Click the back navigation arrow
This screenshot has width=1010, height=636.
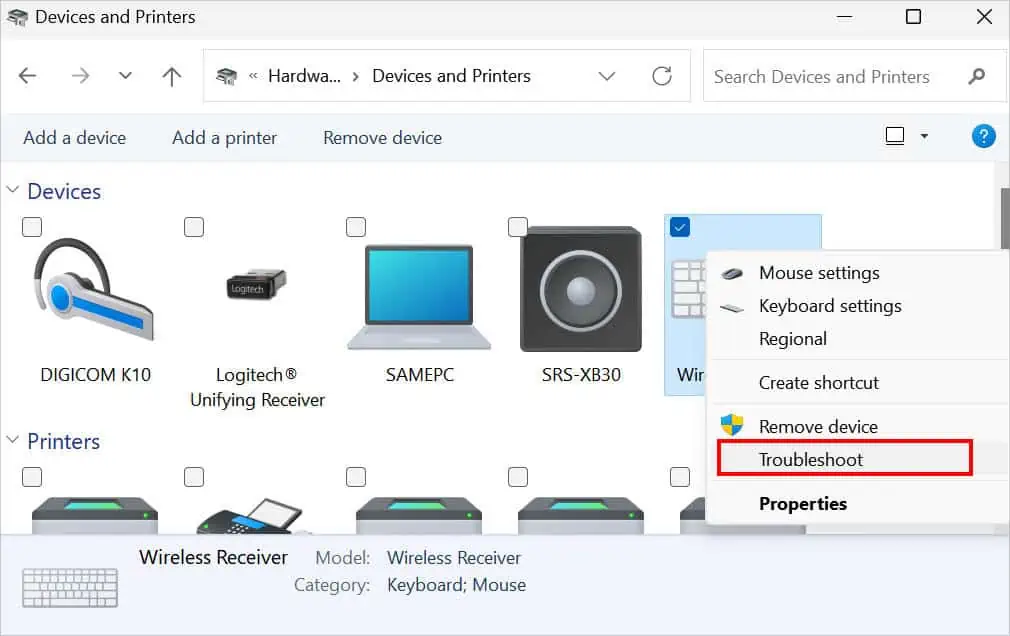click(x=27, y=75)
